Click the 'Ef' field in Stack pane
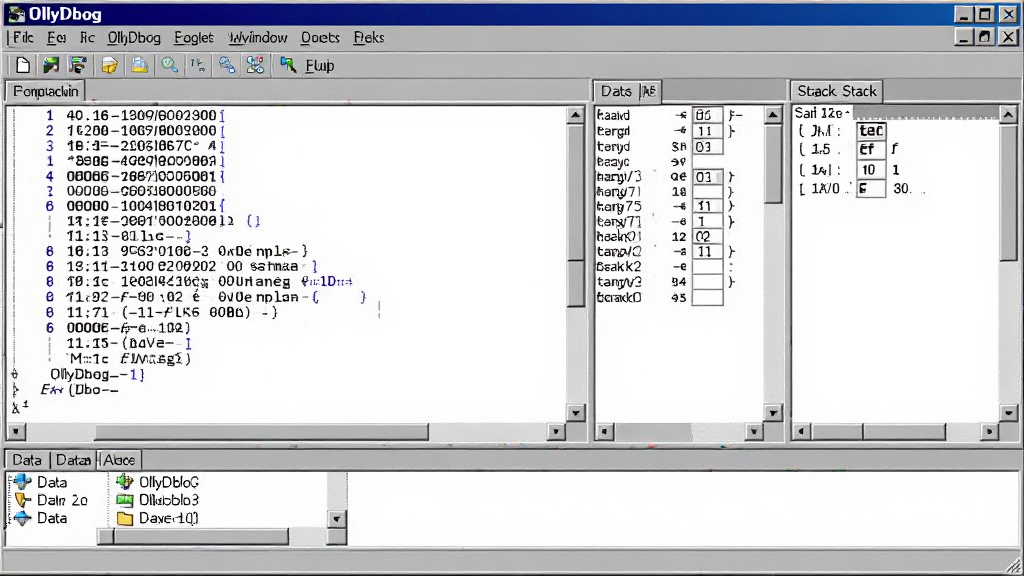 pyautogui.click(x=871, y=150)
